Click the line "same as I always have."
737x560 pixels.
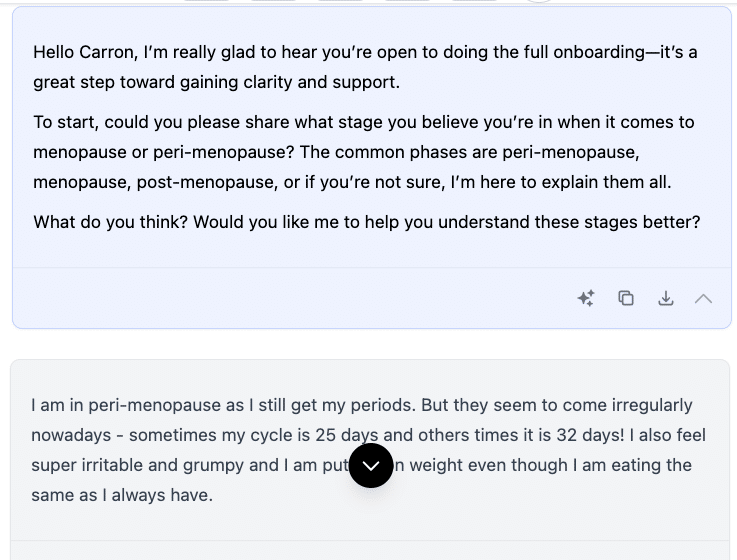coord(122,495)
